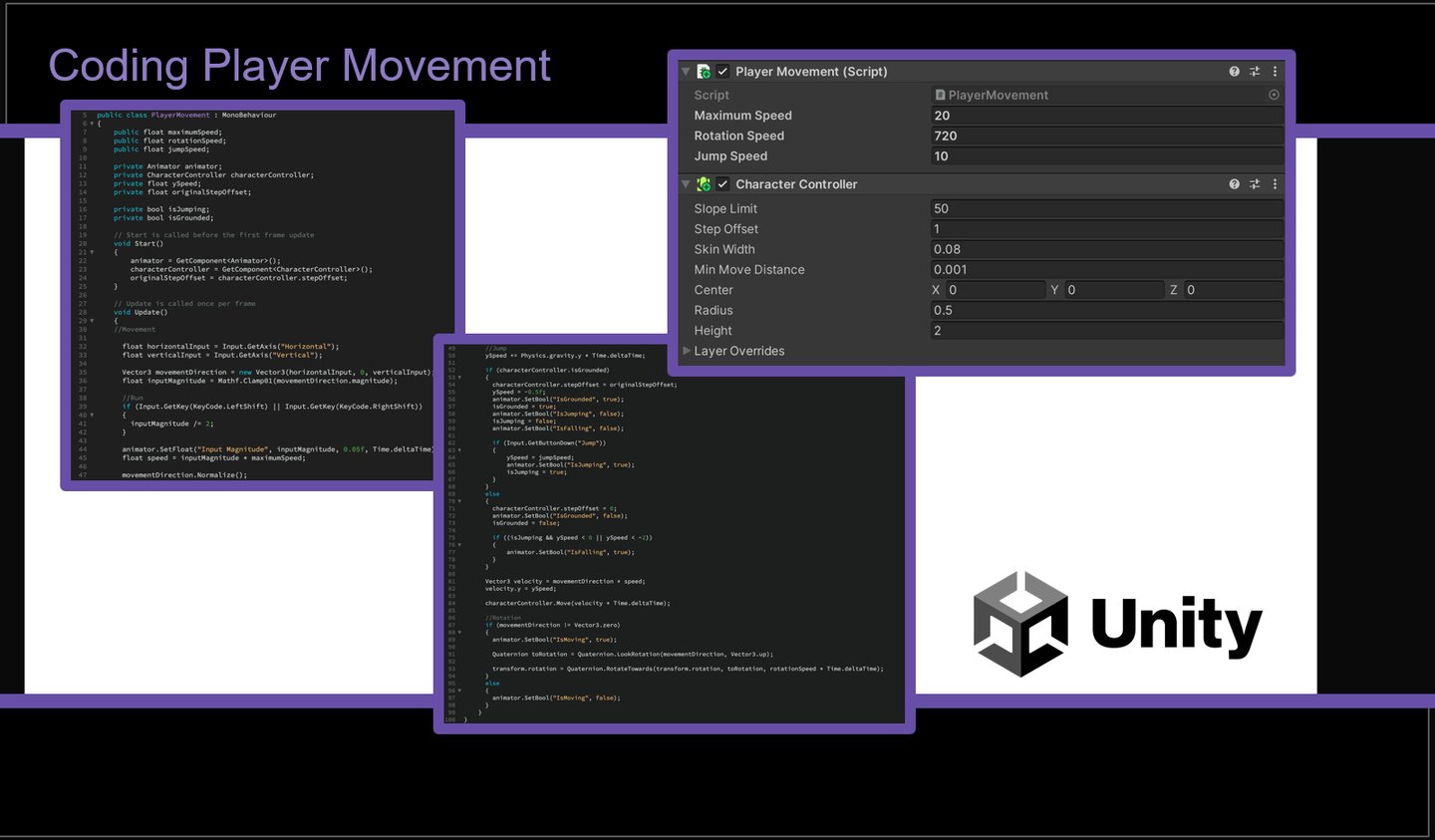
Task: Open help for the Character Controller component
Action: pyautogui.click(x=1235, y=184)
